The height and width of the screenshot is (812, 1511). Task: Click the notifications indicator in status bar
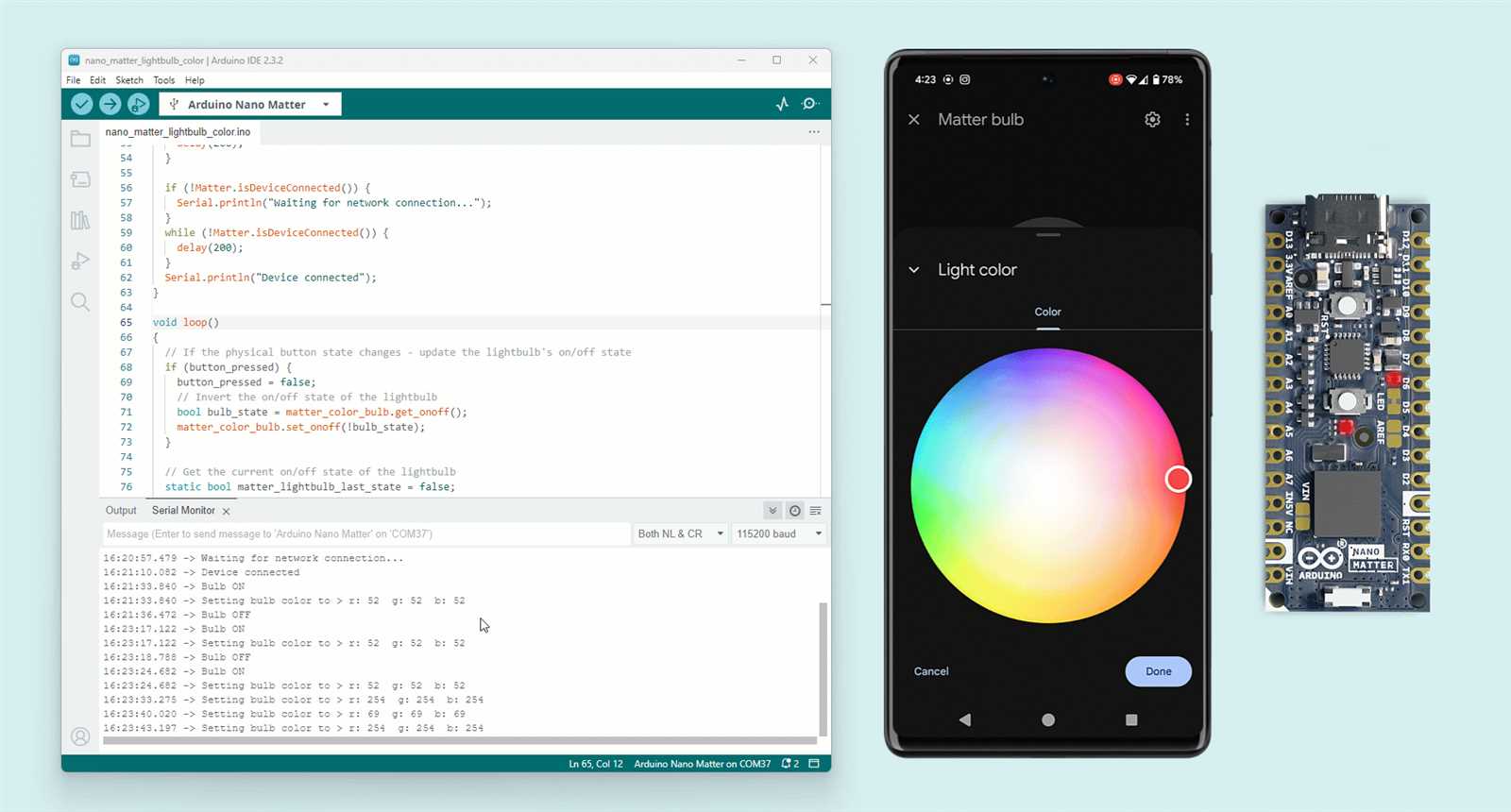click(x=790, y=764)
